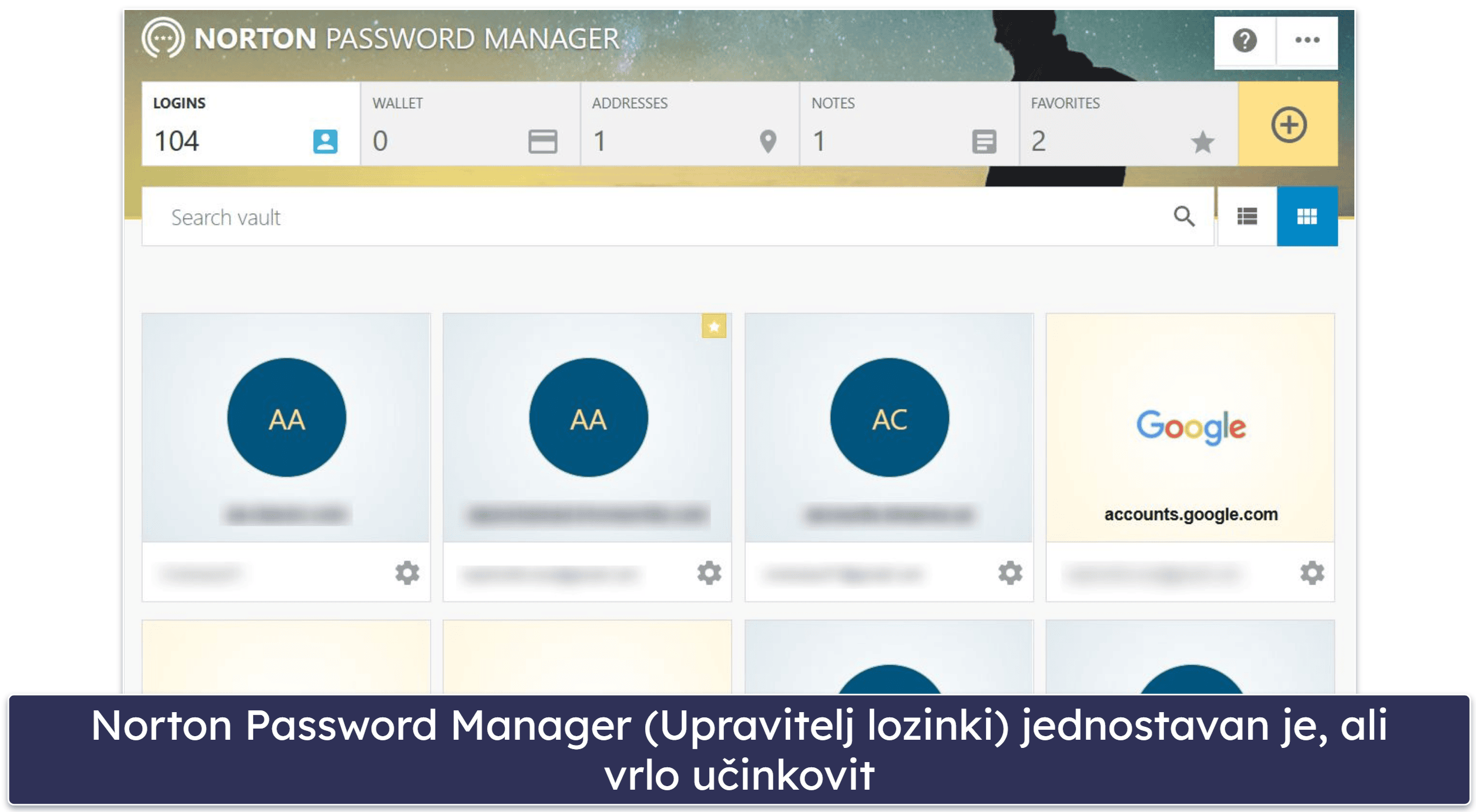Screen dimensions: 1476x812
Task: Show the Favorites tab
Action: 1128,124
